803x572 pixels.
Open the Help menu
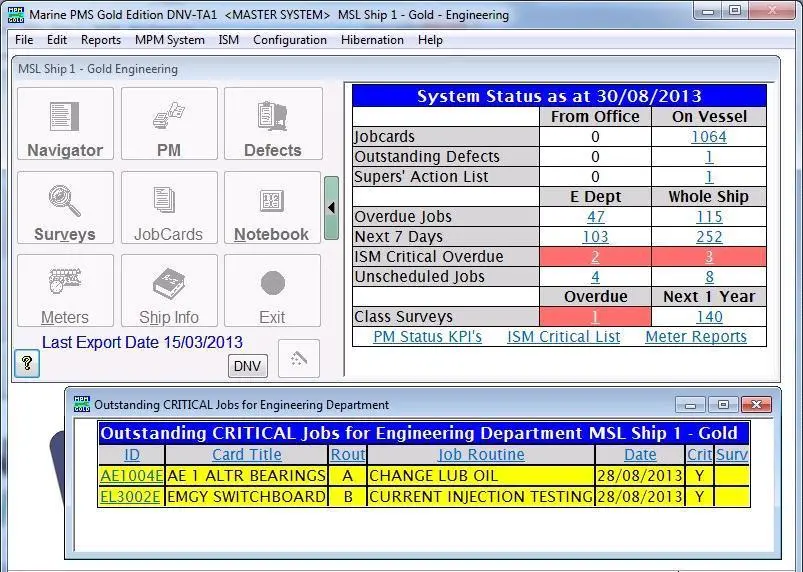[x=430, y=40]
